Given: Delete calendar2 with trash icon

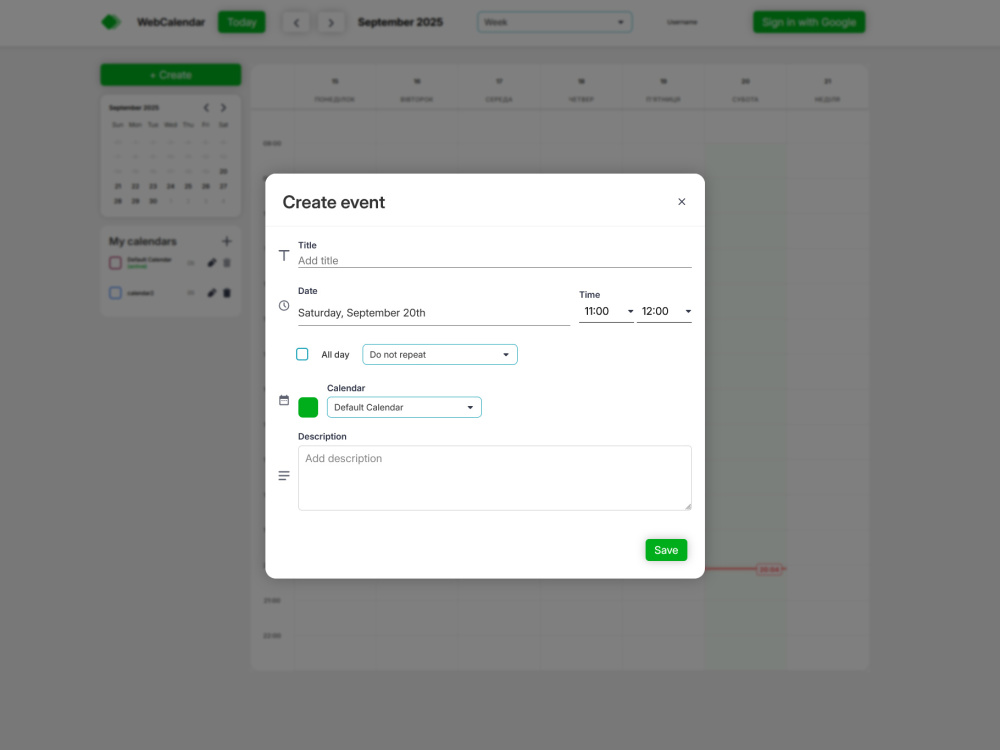Looking at the screenshot, I should tap(226, 293).
